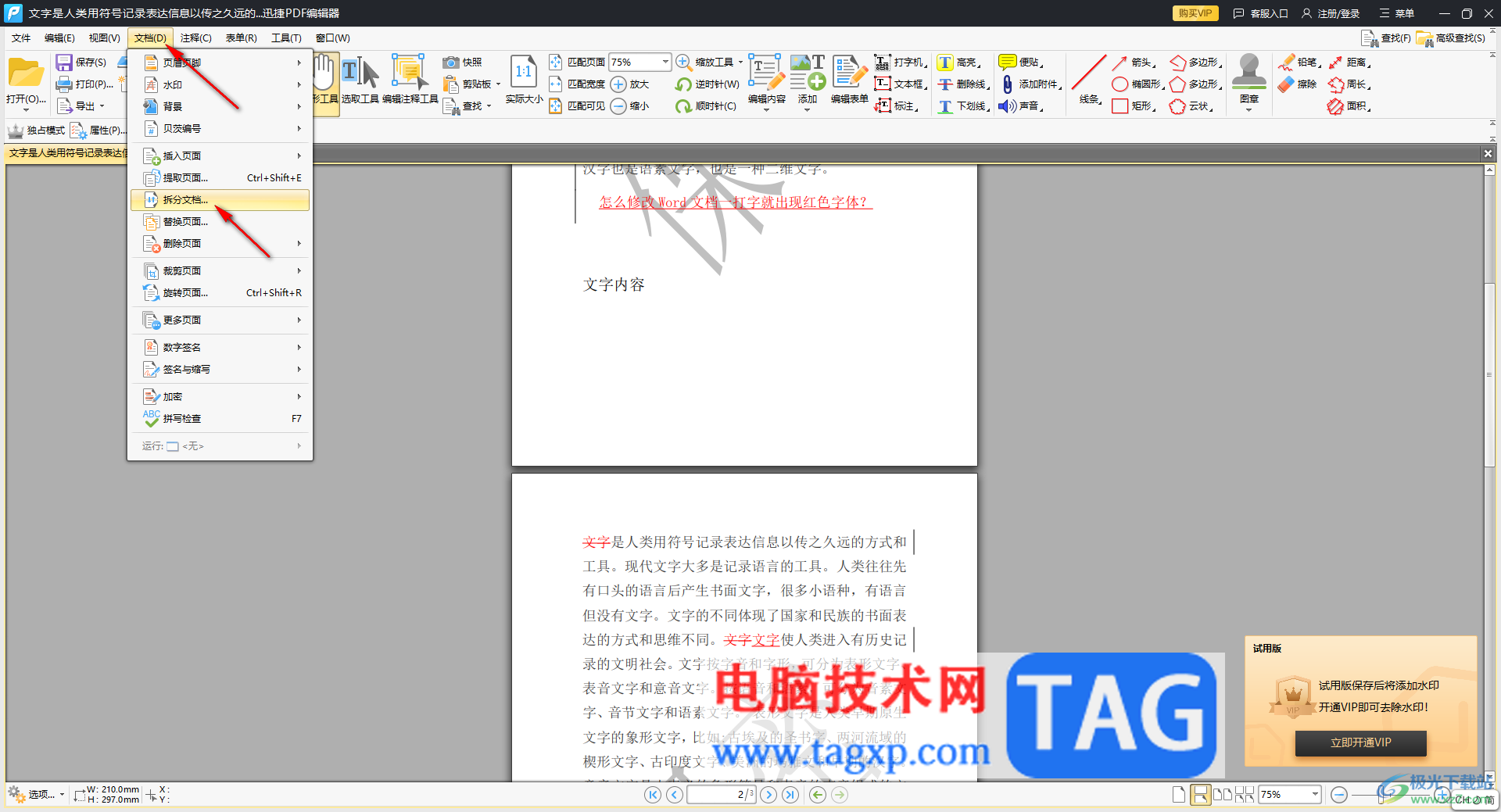Open 注册/登录 login

(1331, 13)
